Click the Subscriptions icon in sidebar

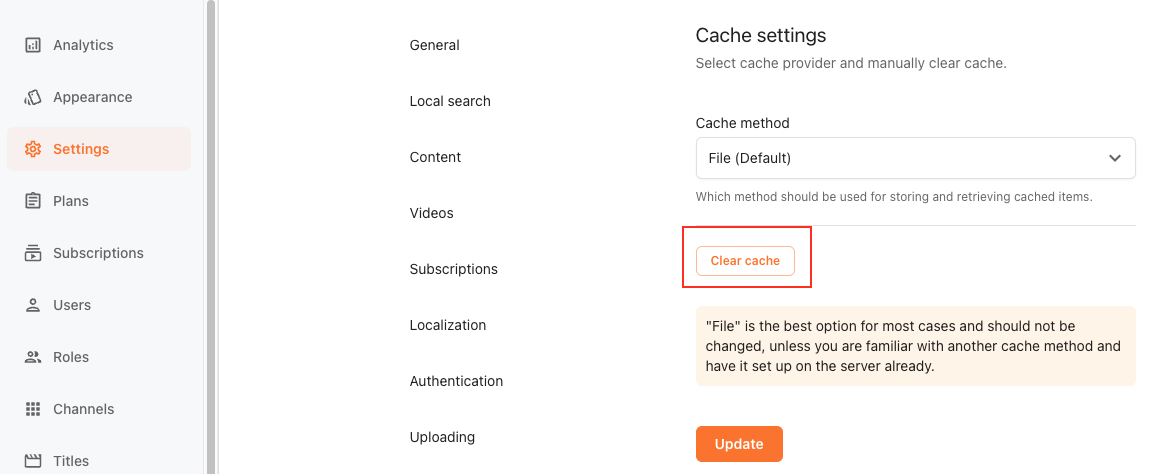point(33,253)
